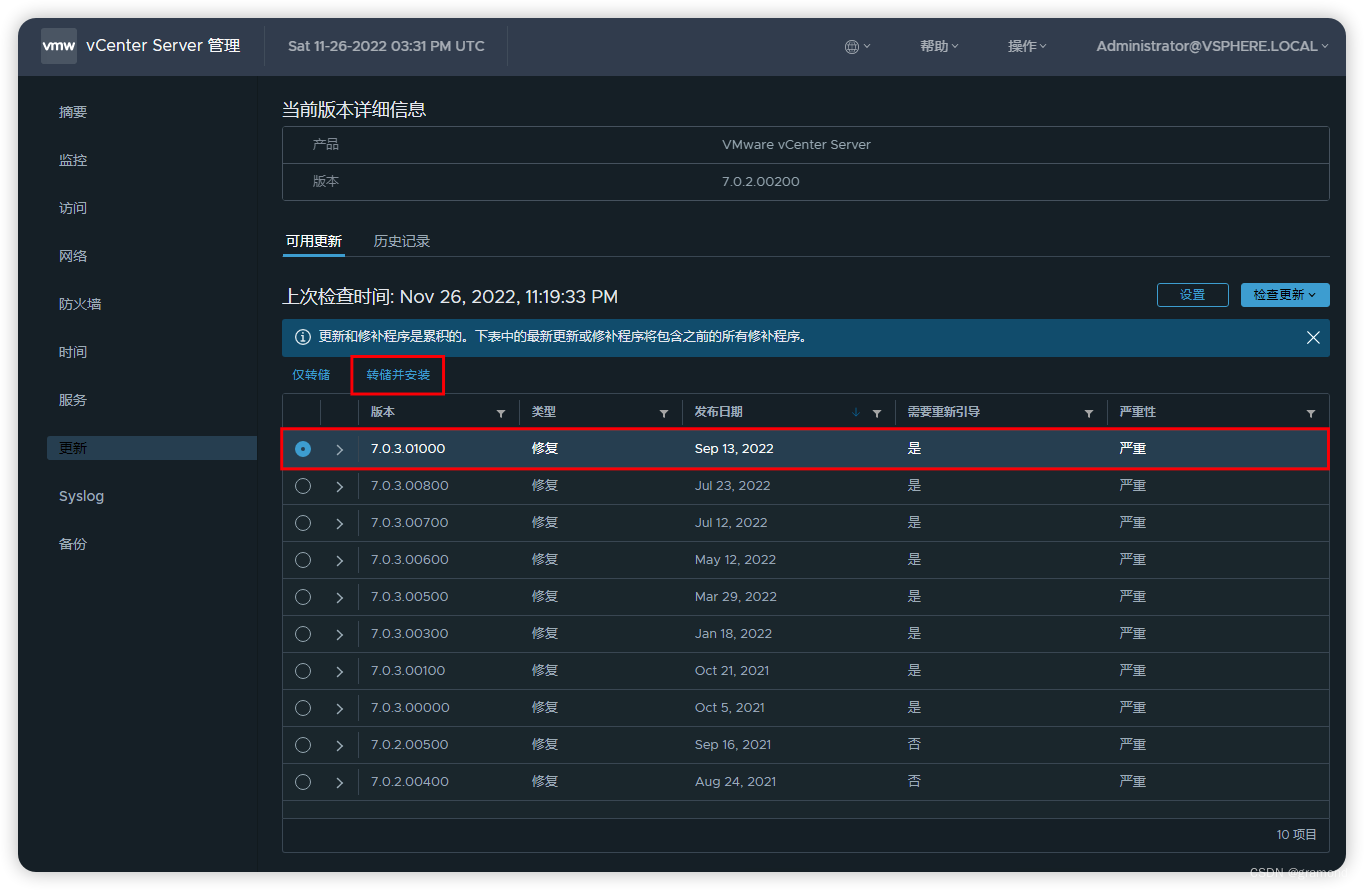Open Administrator@VSPHERE.LOCAL user menu
The height and width of the screenshot is (890, 1364).
point(1212,46)
